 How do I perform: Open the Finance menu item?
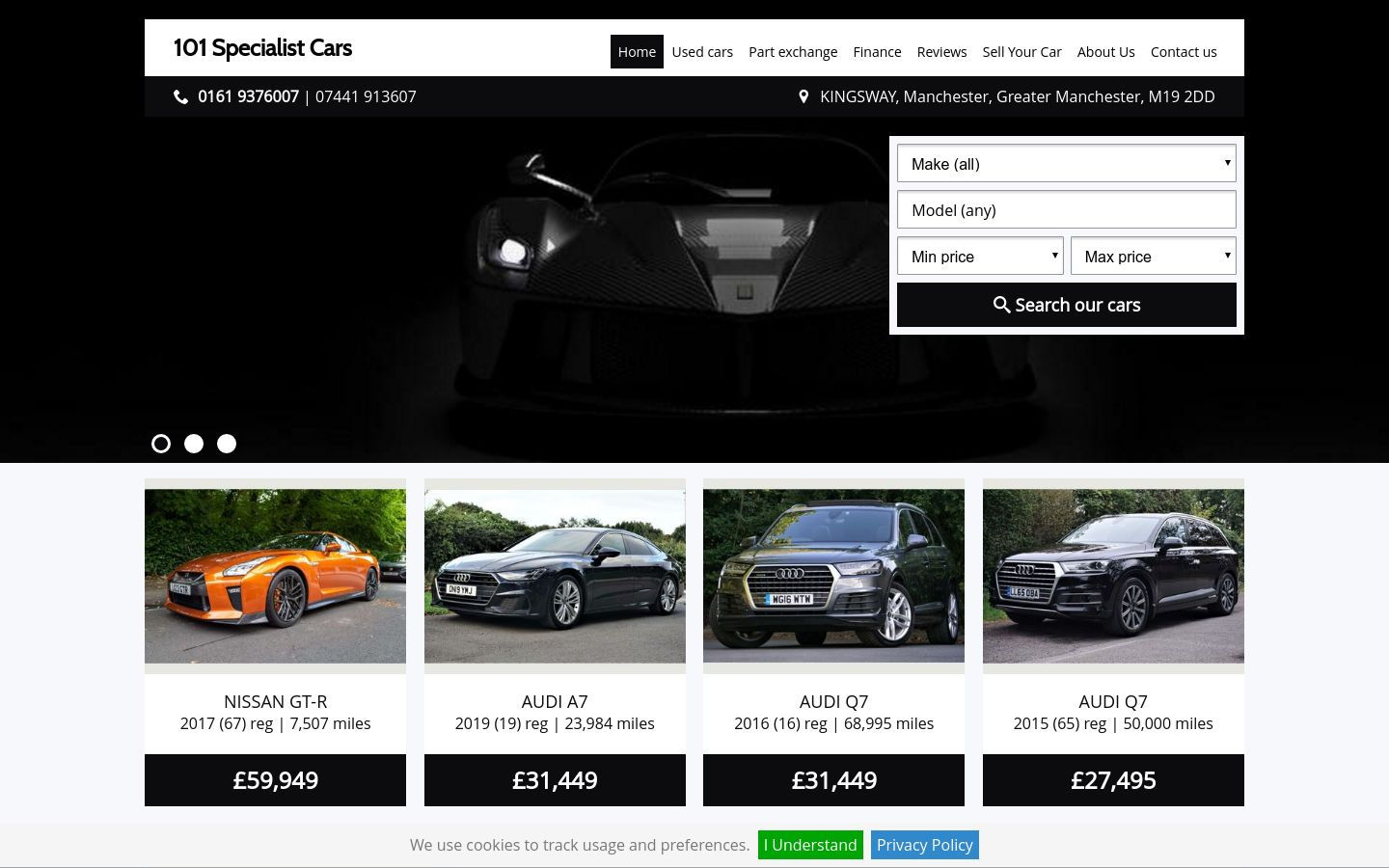click(877, 52)
